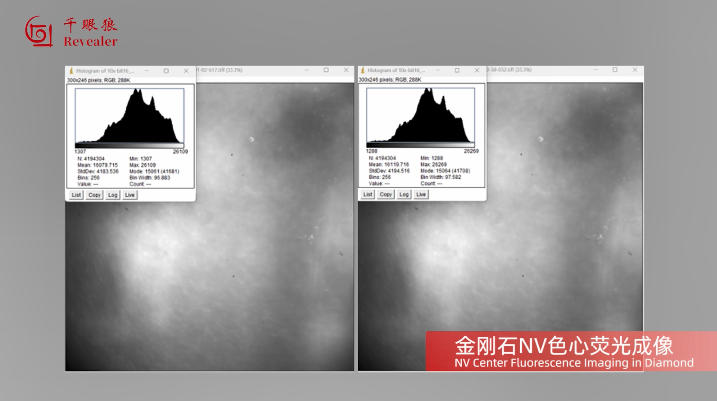Maximize the histogram window showing Max 26109
This screenshot has width=717, height=401.
tap(166, 71)
